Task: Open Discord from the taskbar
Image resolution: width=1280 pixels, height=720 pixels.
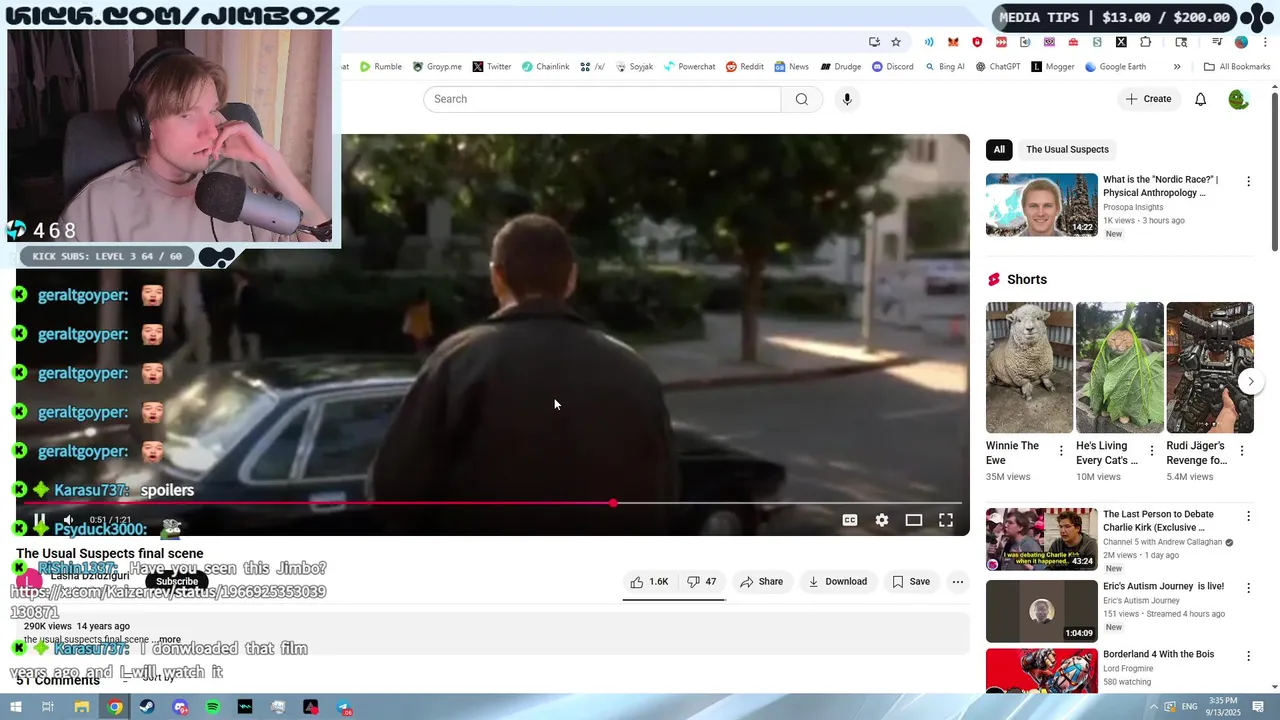Action: (x=180, y=707)
